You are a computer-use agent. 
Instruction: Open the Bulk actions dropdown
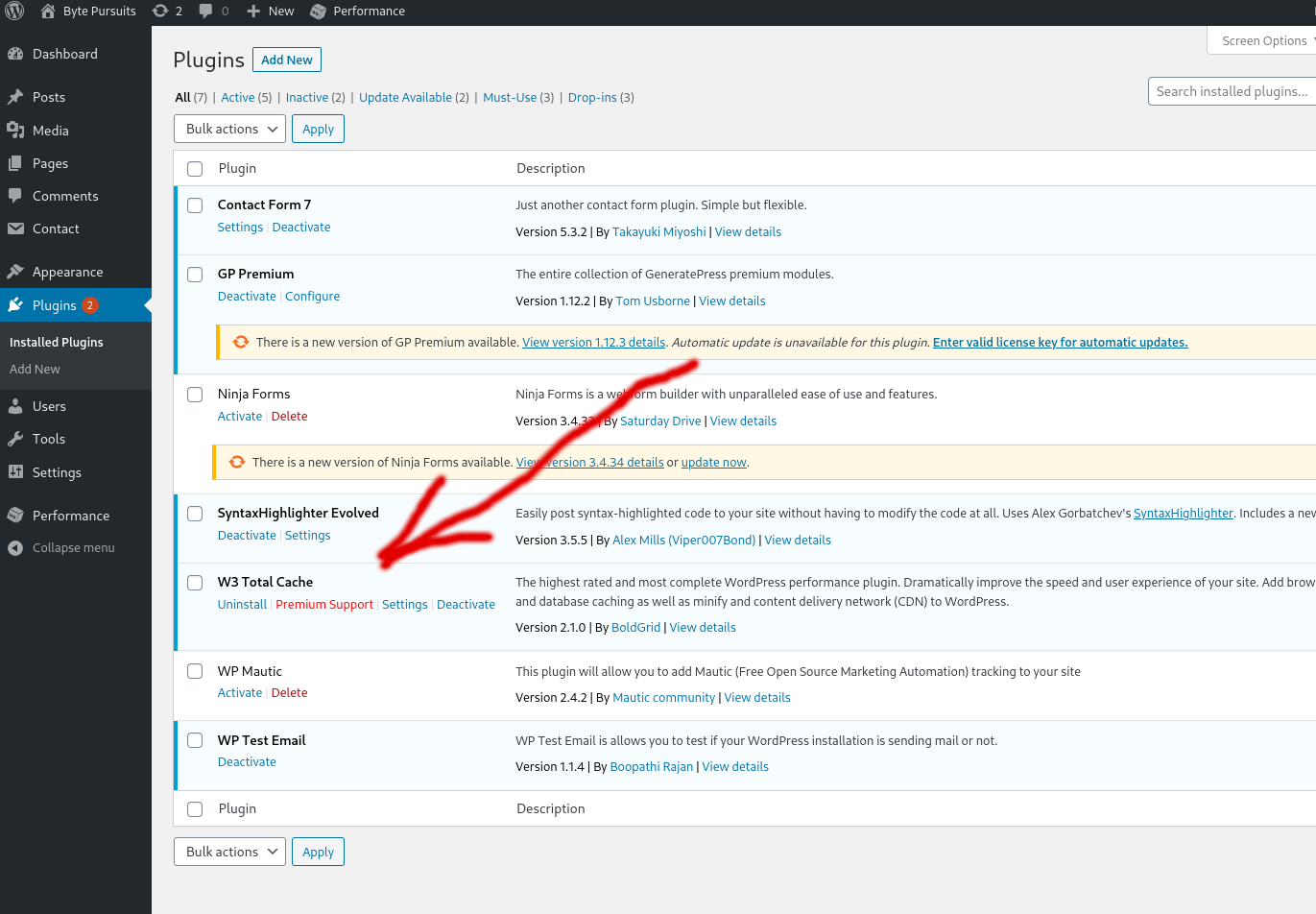[229, 128]
